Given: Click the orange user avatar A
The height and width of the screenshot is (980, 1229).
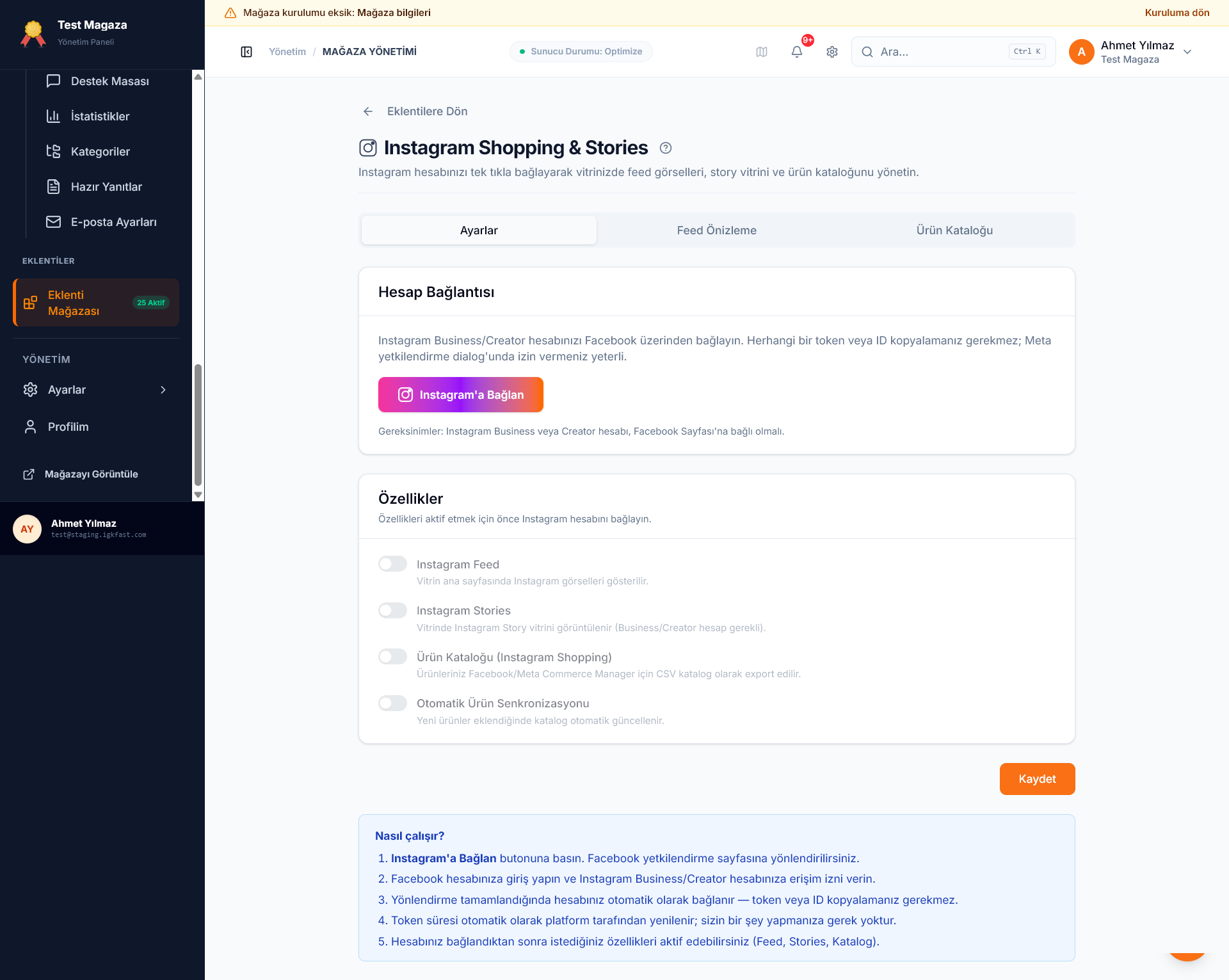Looking at the screenshot, I should 1082,52.
